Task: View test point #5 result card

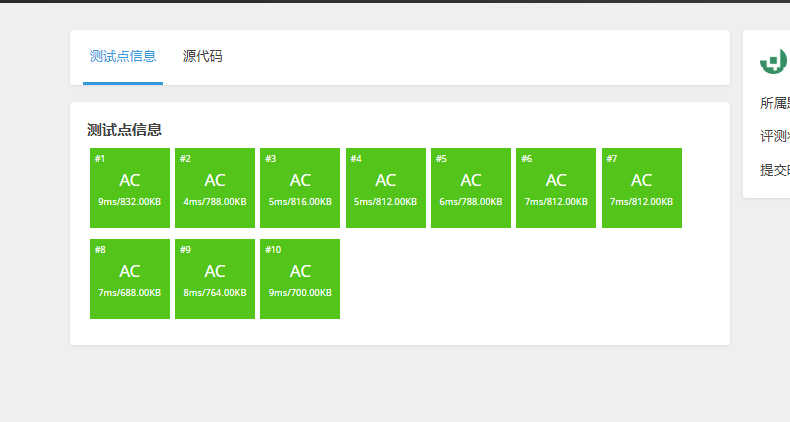Action: click(x=471, y=188)
